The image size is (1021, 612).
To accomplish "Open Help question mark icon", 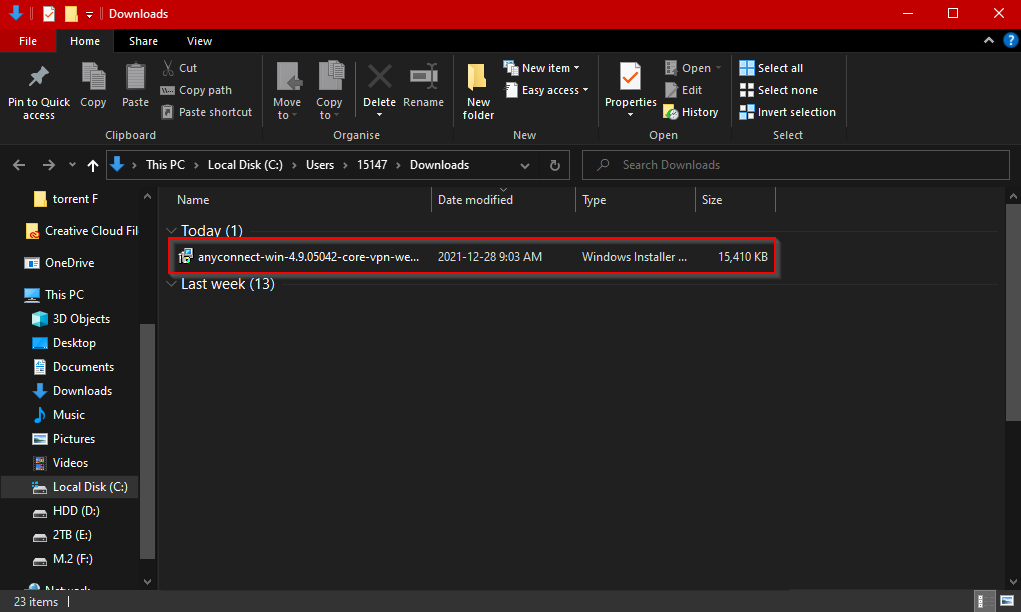I will coord(1010,40).
